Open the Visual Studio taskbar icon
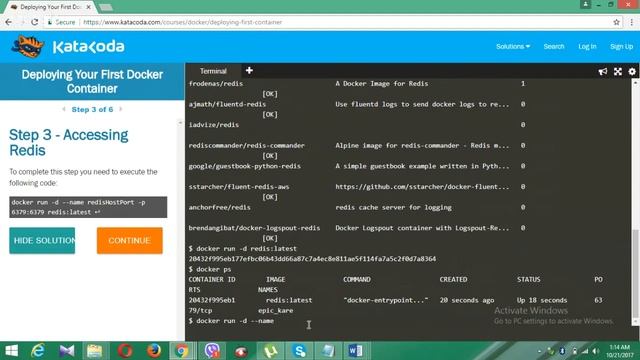This screenshot has height=360, width=640. (67, 351)
